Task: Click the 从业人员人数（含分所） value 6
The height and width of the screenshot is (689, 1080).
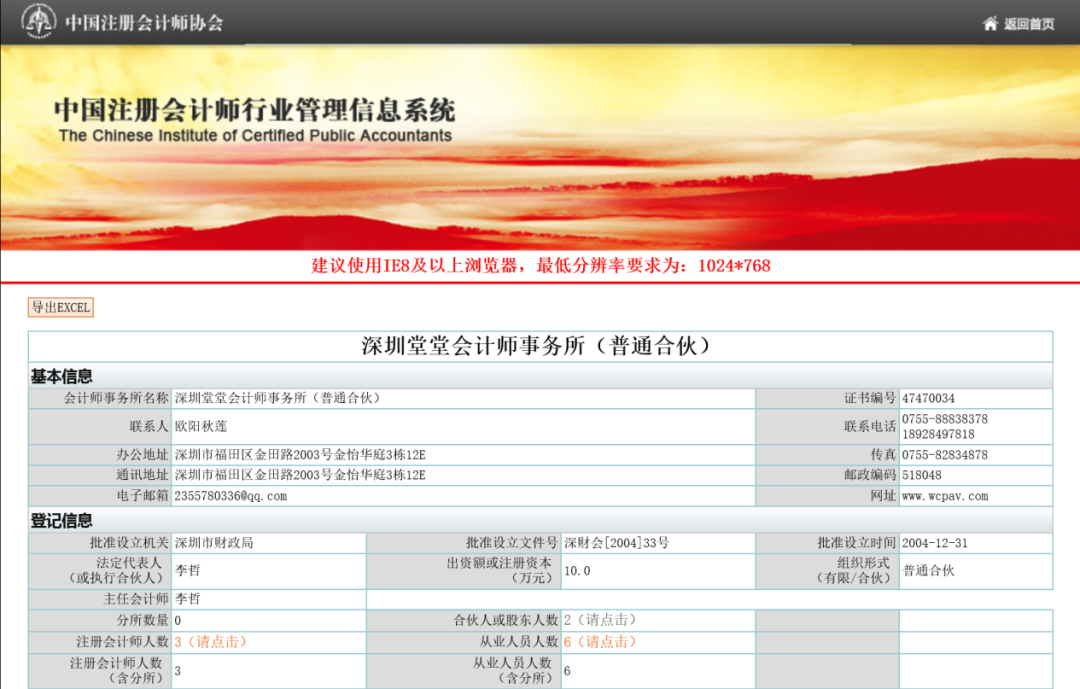Action: click(x=567, y=670)
